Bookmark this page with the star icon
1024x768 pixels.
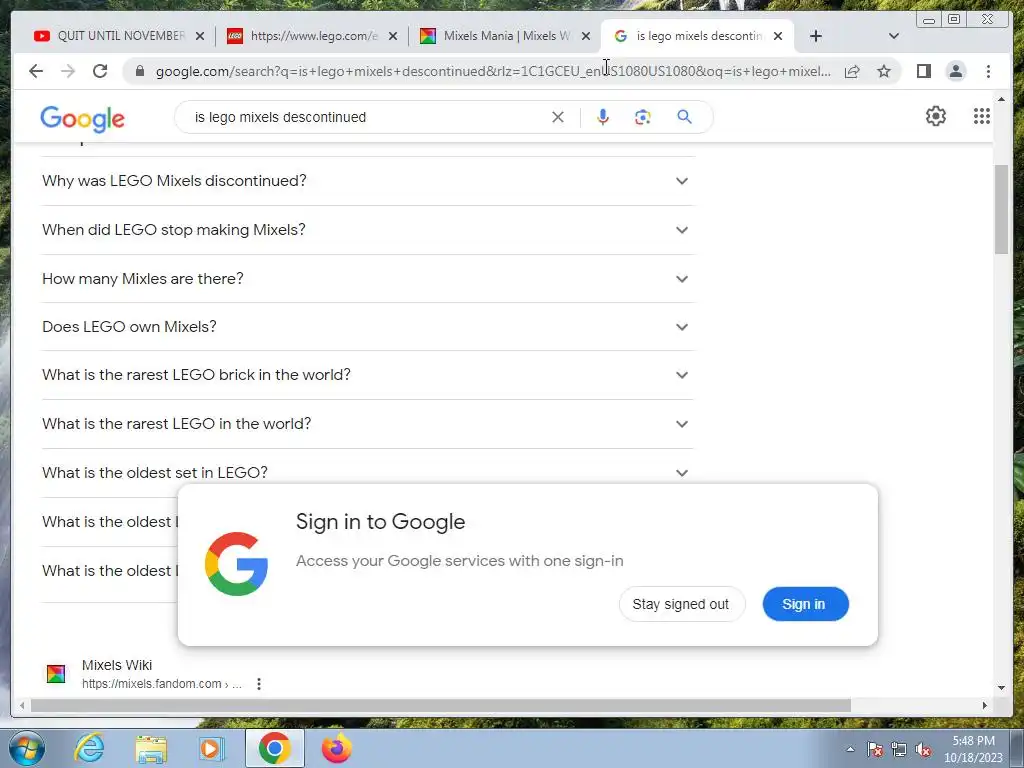pos(884,71)
